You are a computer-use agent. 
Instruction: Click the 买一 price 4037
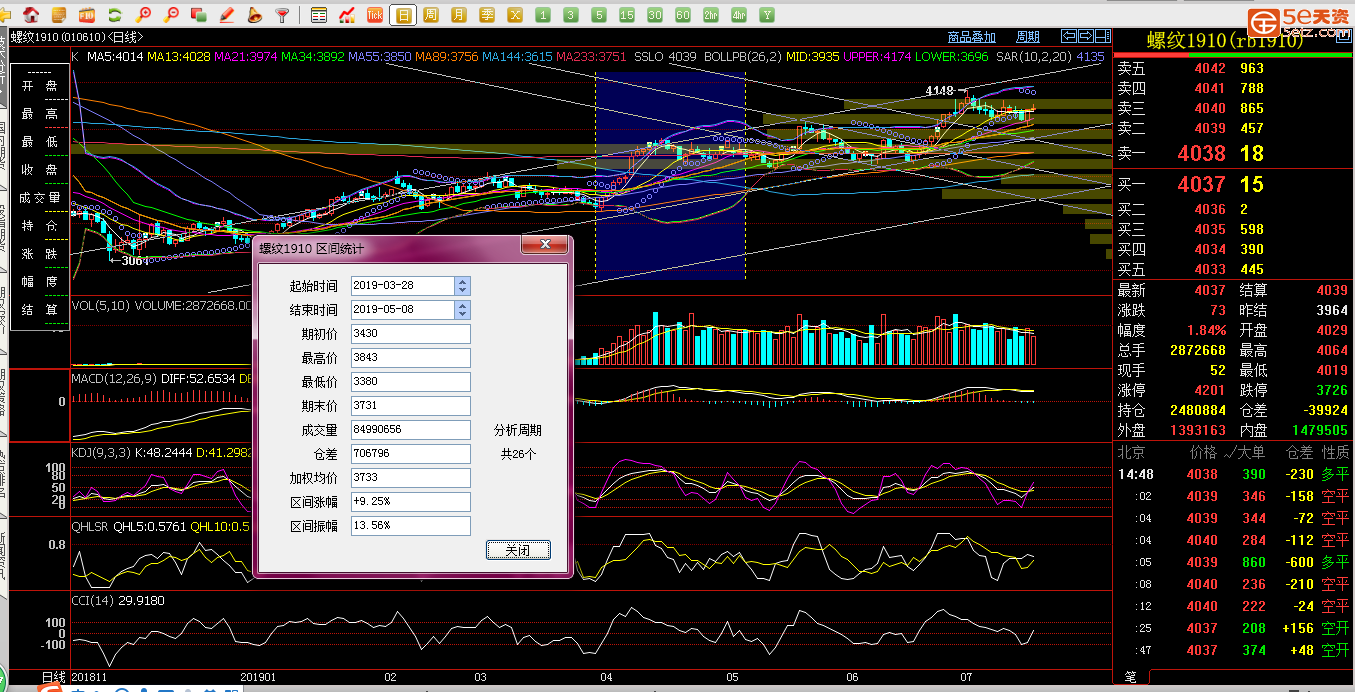1201,185
